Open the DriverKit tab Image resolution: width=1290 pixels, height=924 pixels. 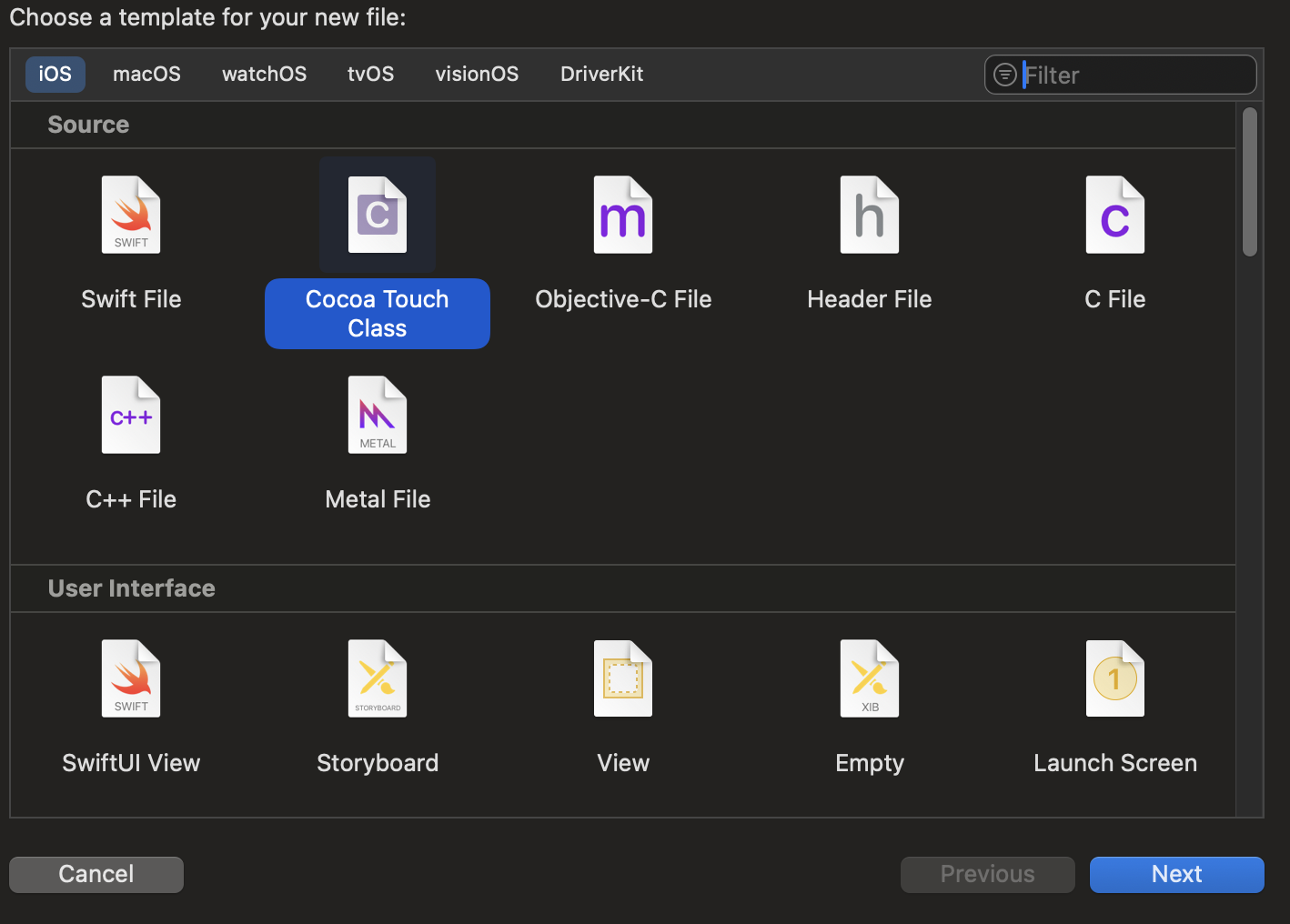point(602,75)
